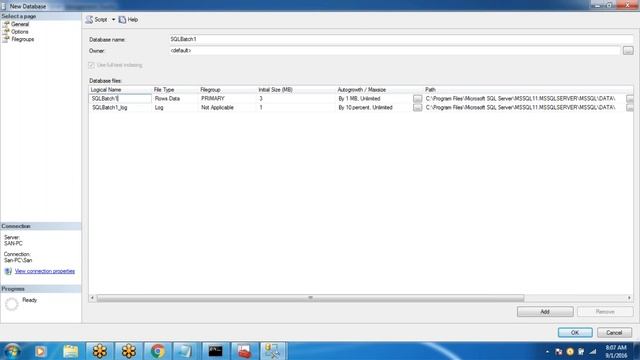The width and height of the screenshot is (640, 360).
Task: Click the Filegroup column header
Action: pos(227,89)
